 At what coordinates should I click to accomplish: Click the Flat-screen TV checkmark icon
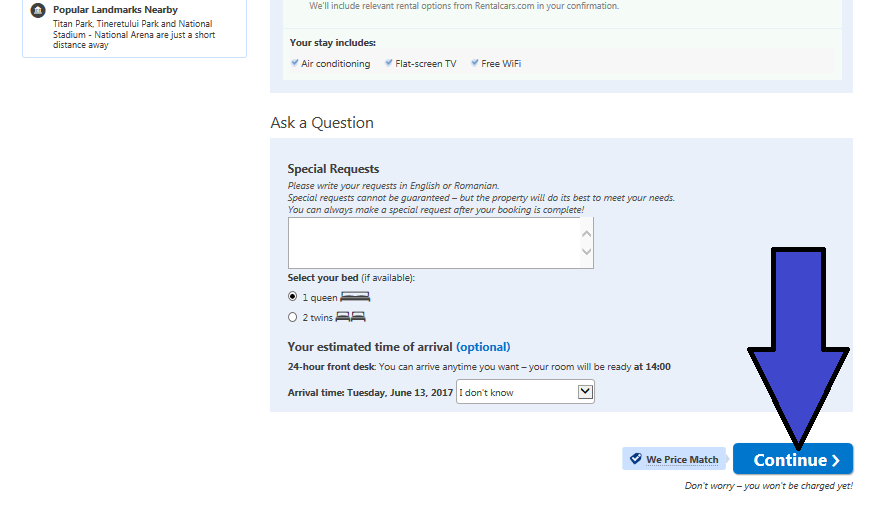(x=389, y=63)
